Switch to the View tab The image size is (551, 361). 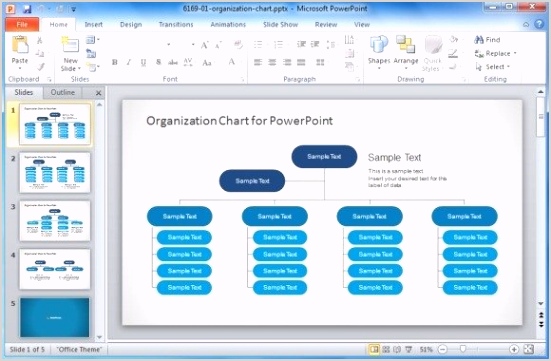362,25
